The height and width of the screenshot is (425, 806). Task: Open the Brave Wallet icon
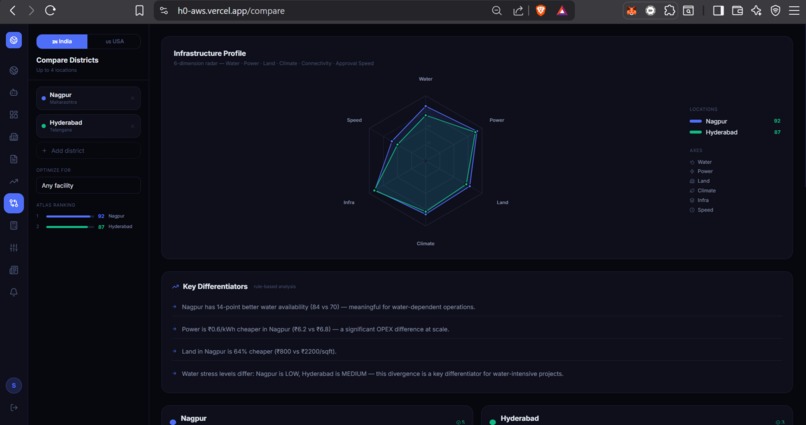pos(737,10)
